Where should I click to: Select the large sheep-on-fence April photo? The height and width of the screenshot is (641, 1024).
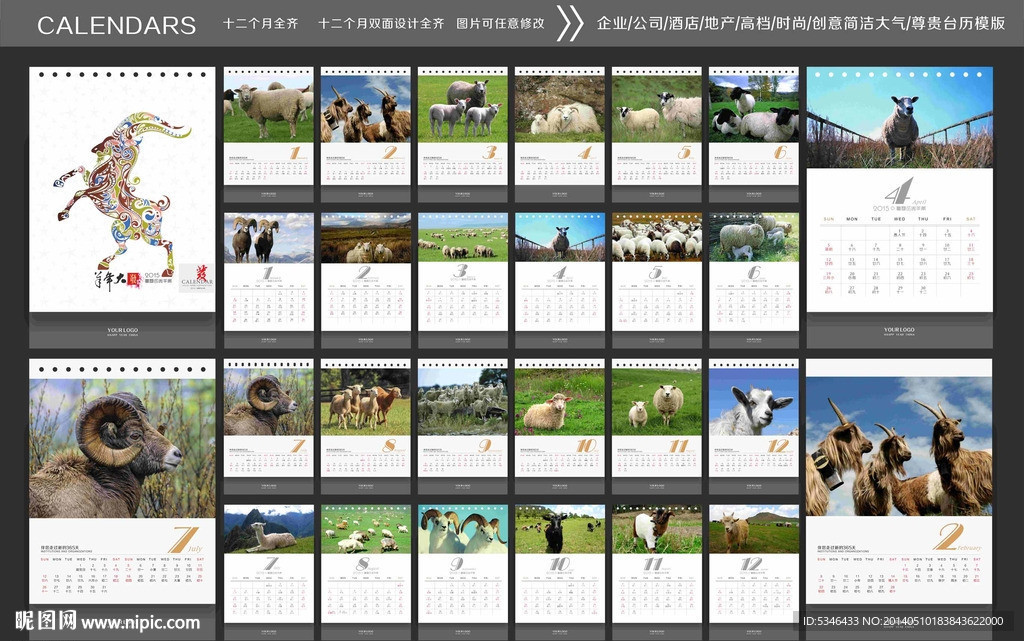click(899, 117)
